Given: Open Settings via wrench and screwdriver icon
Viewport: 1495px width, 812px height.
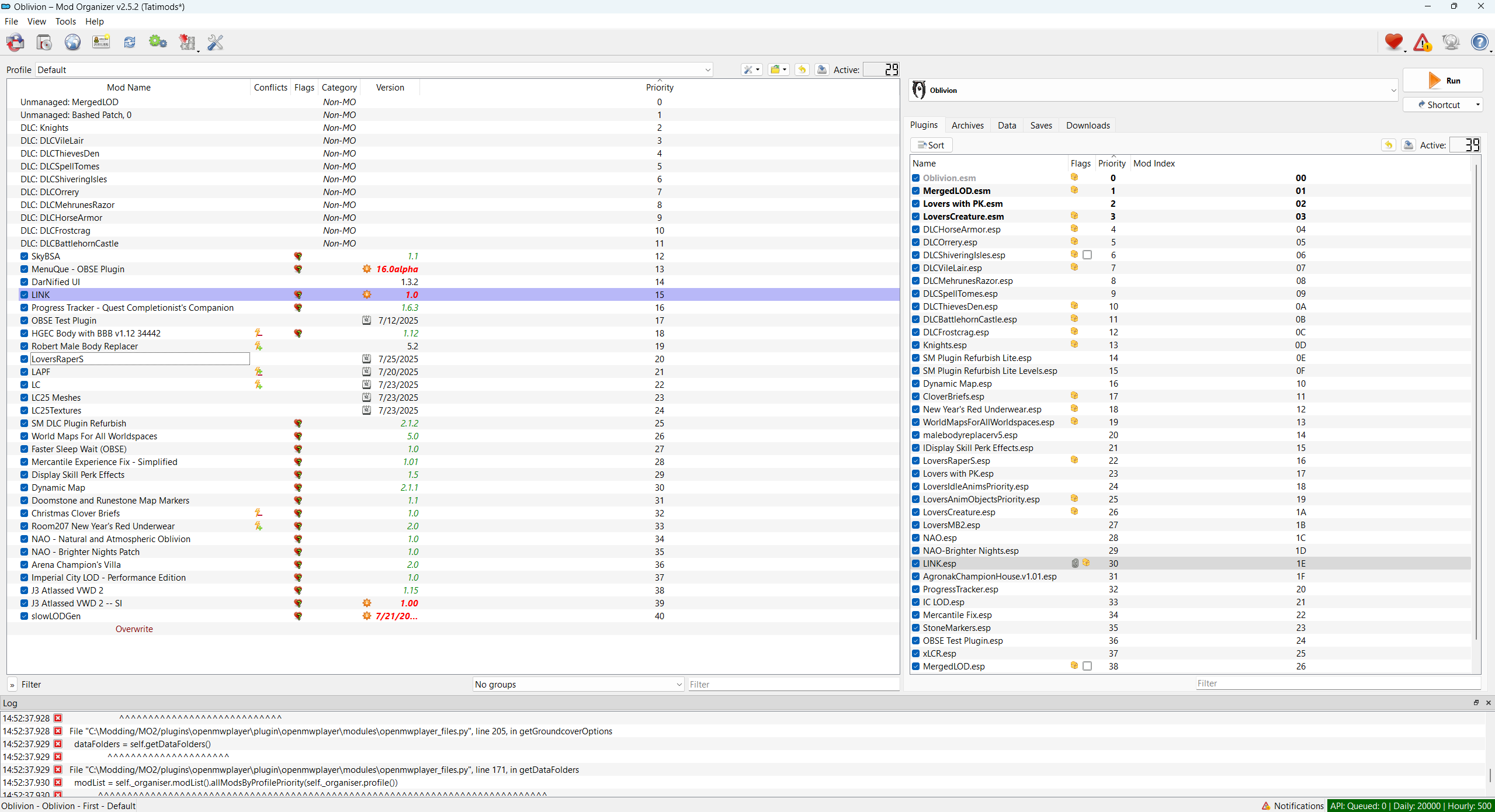Looking at the screenshot, I should (216, 42).
